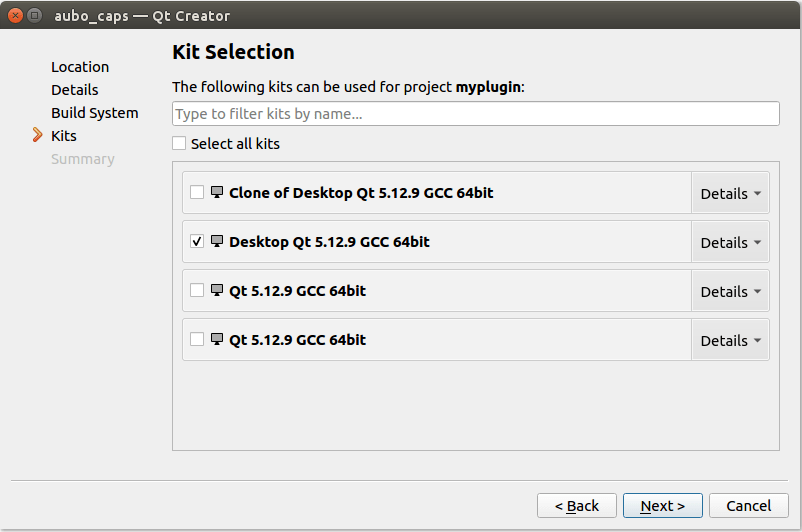This screenshot has width=802, height=532.
Task: Expand Details for Clone of Desktop kit
Action: click(730, 193)
